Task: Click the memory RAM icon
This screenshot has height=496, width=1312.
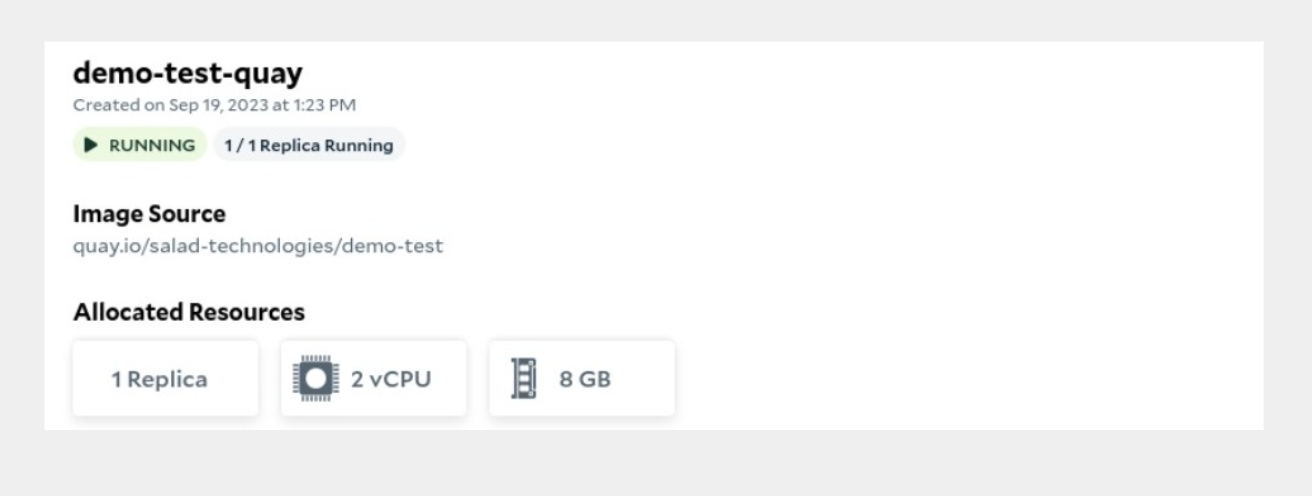Action: point(524,379)
